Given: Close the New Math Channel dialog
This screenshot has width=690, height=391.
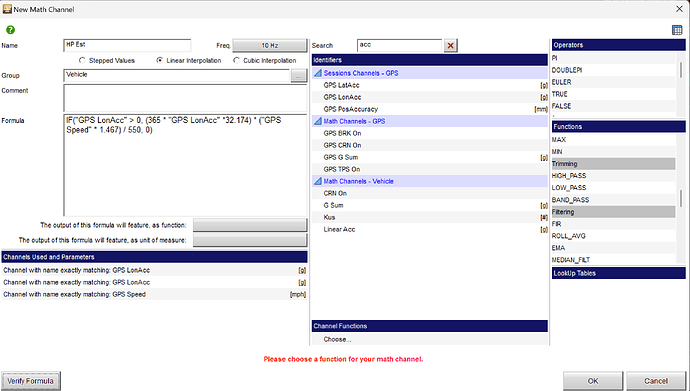Looking at the screenshot, I should tap(679, 9).
